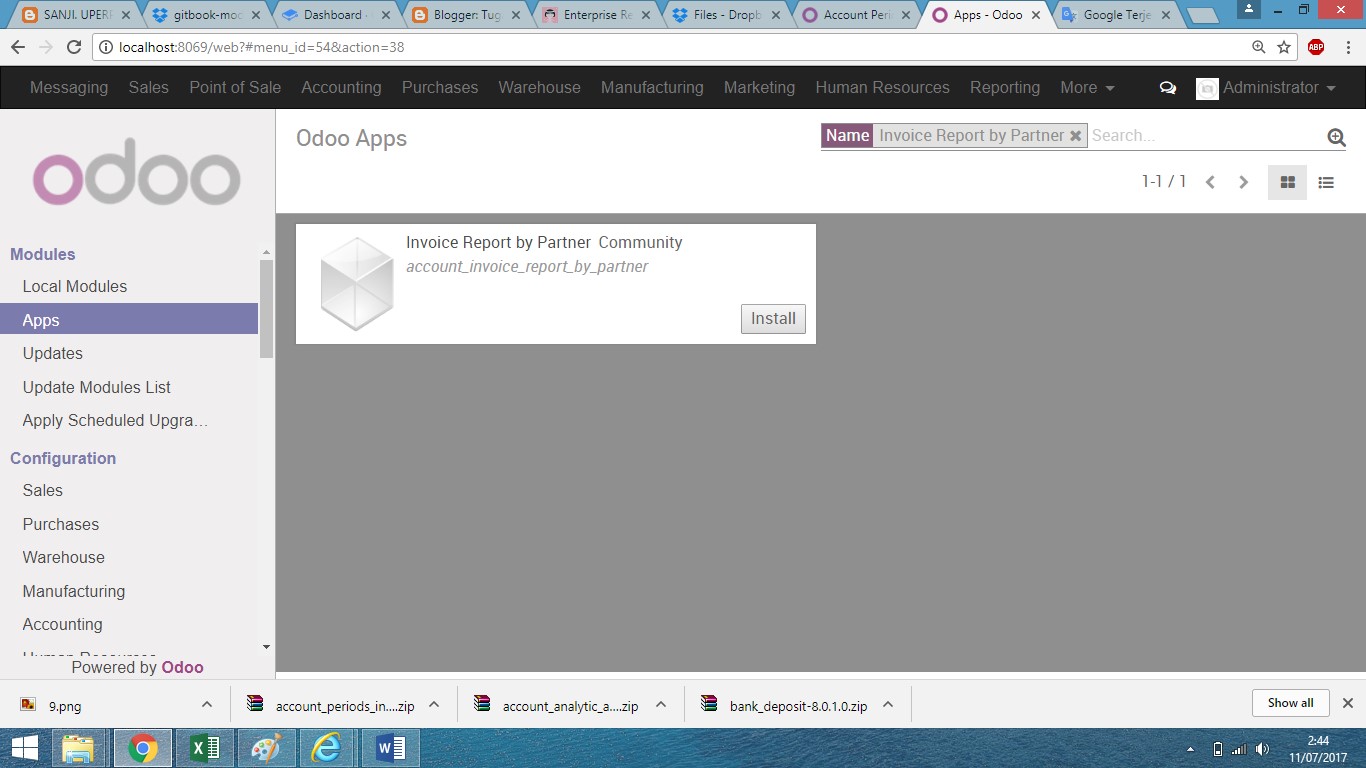Go to previous page of apps
Image resolution: width=1366 pixels, height=768 pixels.
(x=1210, y=182)
